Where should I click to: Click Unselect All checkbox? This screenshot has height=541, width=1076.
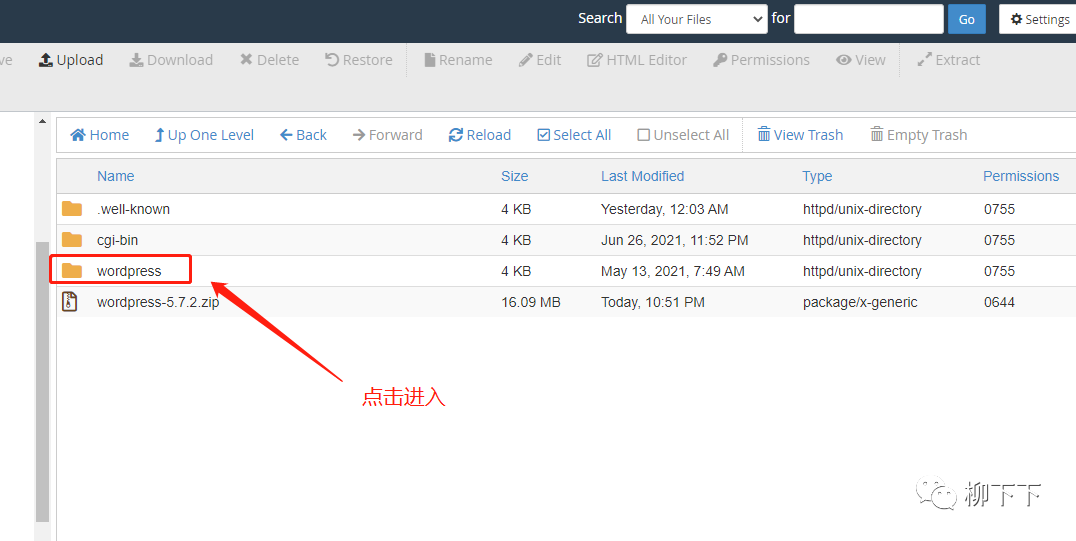coord(644,135)
